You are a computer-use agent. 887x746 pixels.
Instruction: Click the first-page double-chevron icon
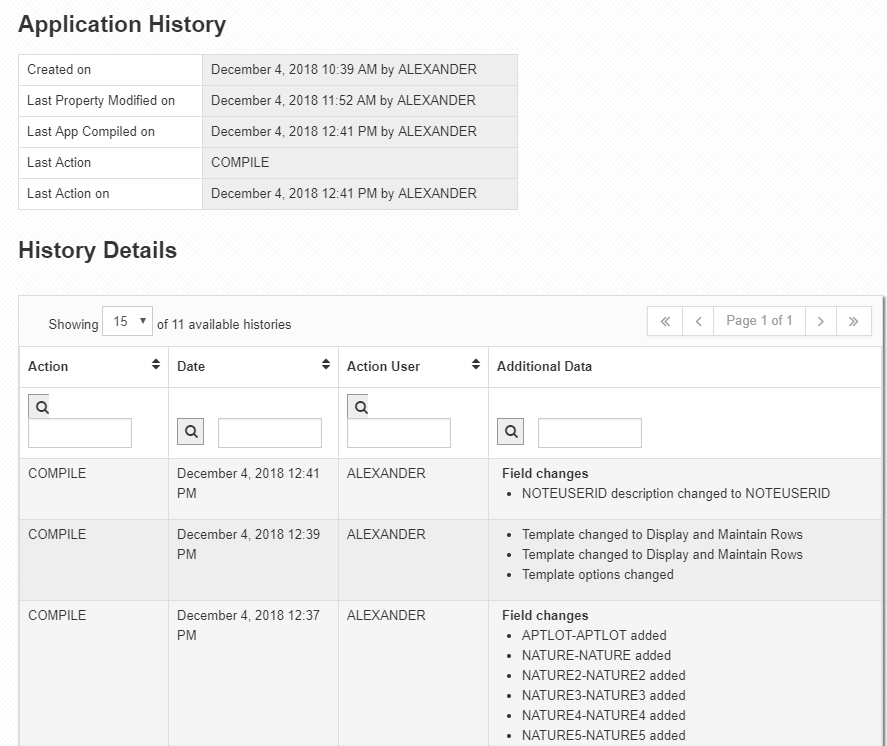pyautogui.click(x=664, y=320)
